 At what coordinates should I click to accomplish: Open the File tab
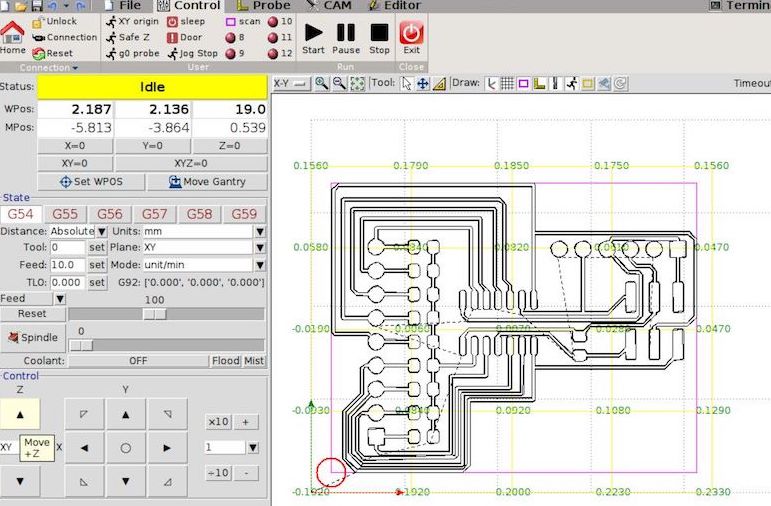click(x=123, y=5)
